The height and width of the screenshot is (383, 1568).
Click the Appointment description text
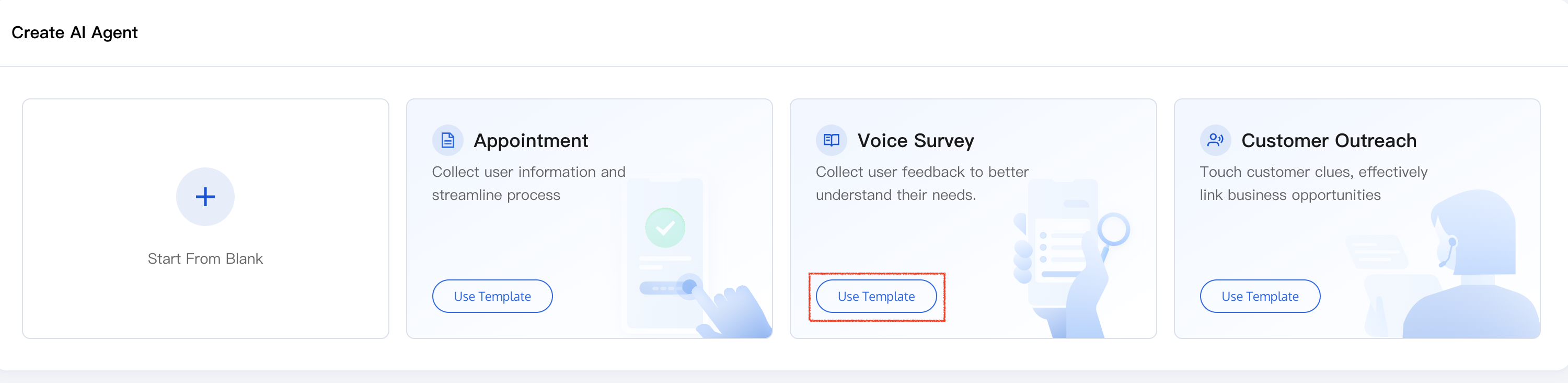point(528,183)
